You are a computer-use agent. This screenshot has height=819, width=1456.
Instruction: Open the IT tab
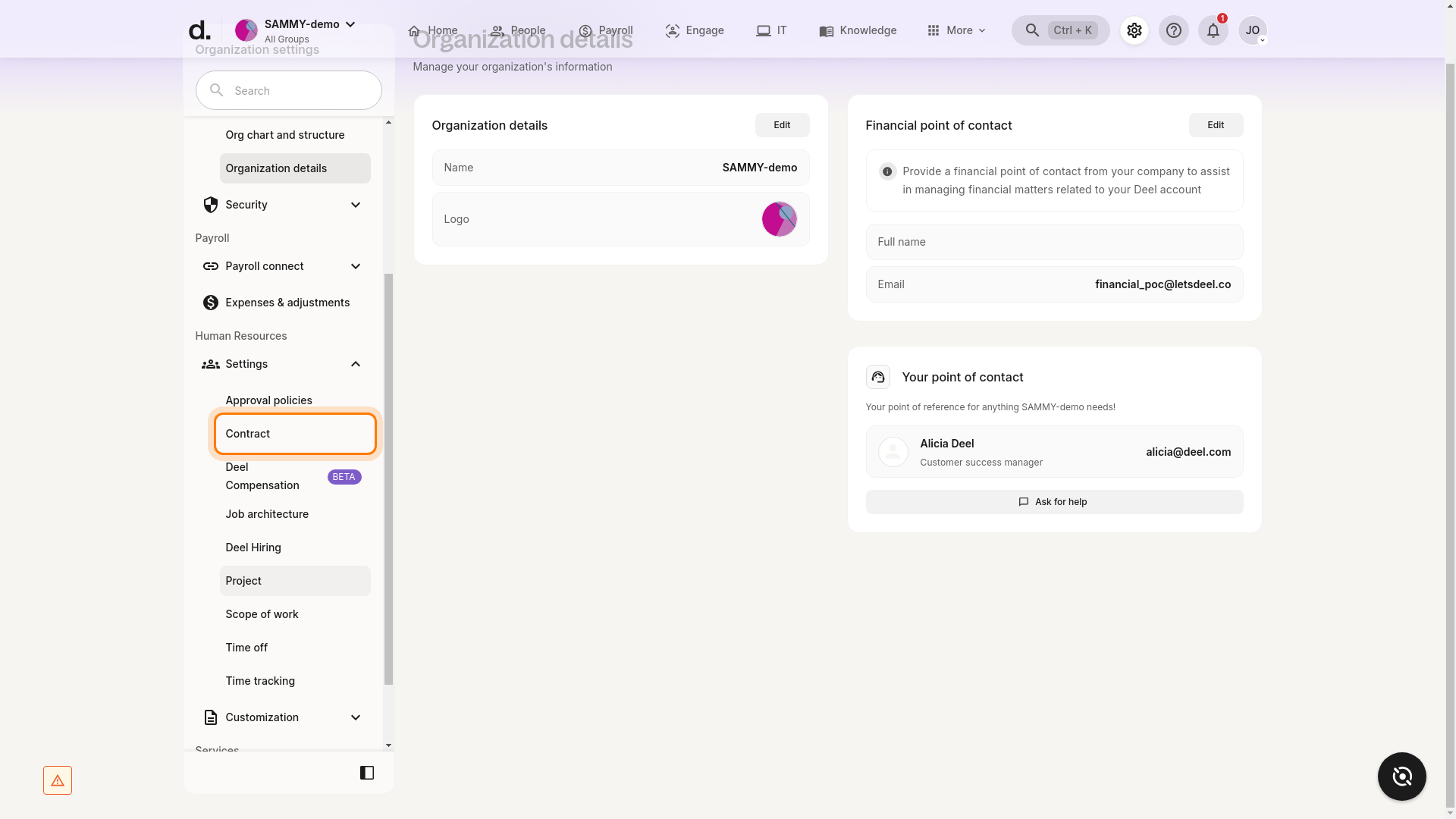point(771,30)
